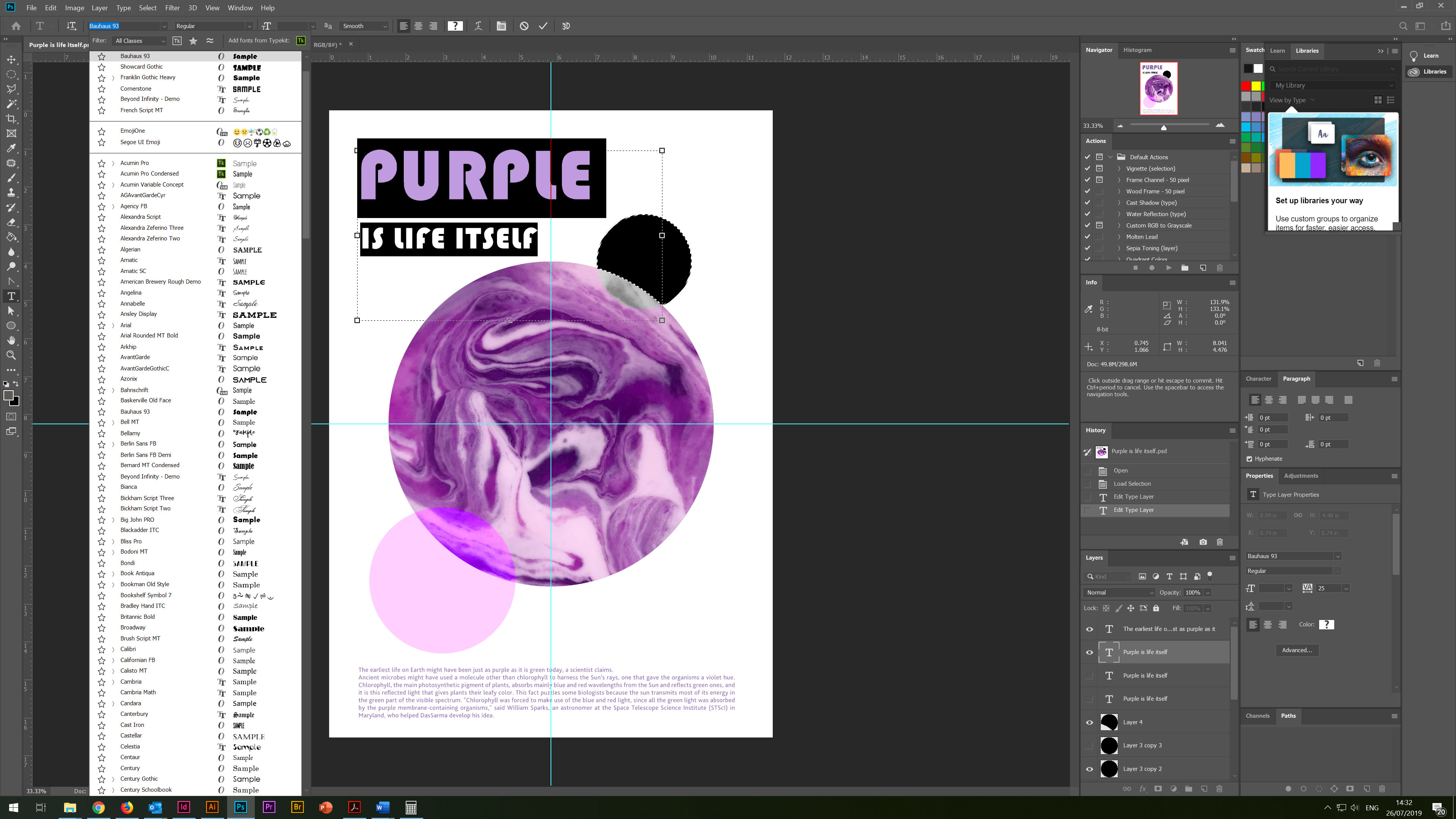Viewport: 1456px width, 819px height.
Task: Cancel the current edits icon
Action: [524, 26]
